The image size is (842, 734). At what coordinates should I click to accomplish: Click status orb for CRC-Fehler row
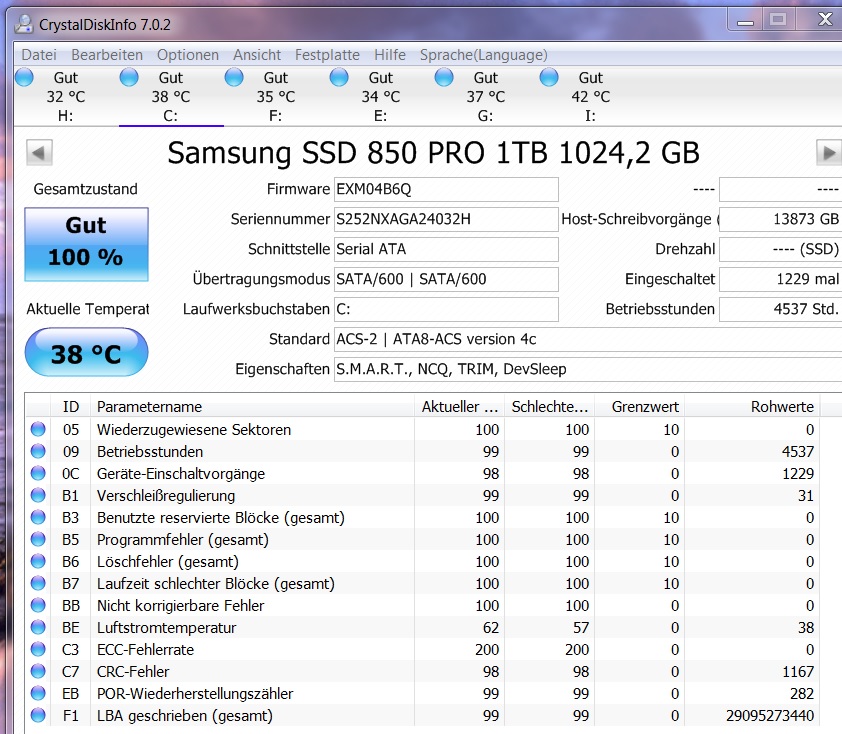38,671
